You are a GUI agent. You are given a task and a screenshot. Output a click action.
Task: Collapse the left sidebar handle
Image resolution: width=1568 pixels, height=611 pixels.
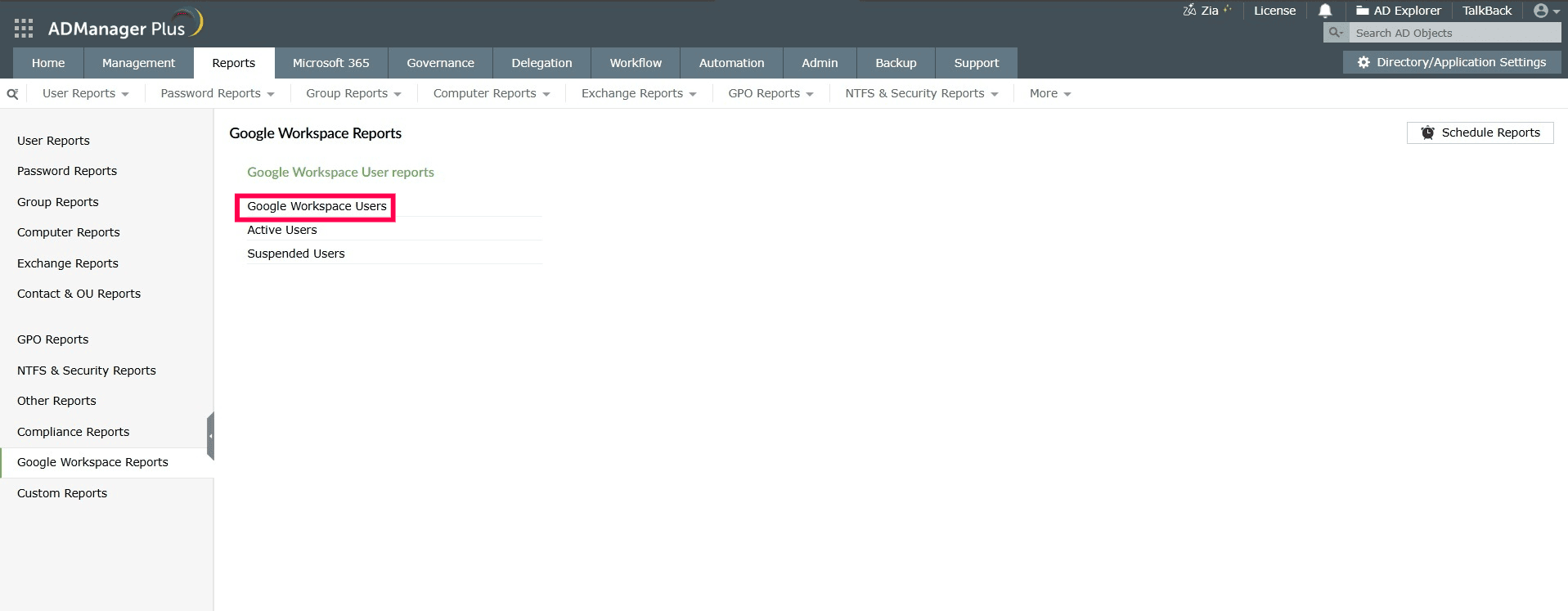pos(210,436)
